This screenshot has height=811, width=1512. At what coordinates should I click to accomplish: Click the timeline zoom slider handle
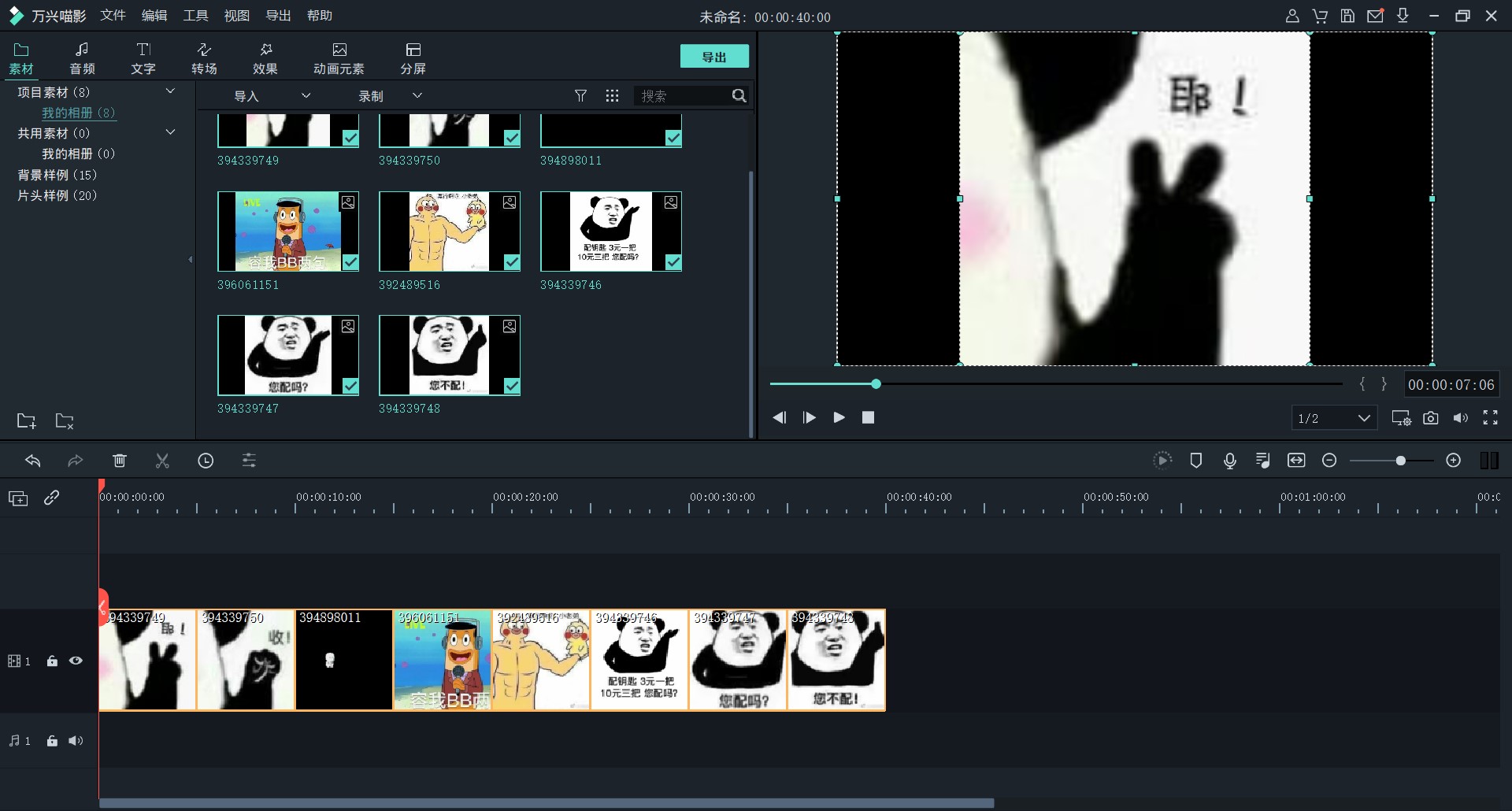pyautogui.click(x=1400, y=461)
